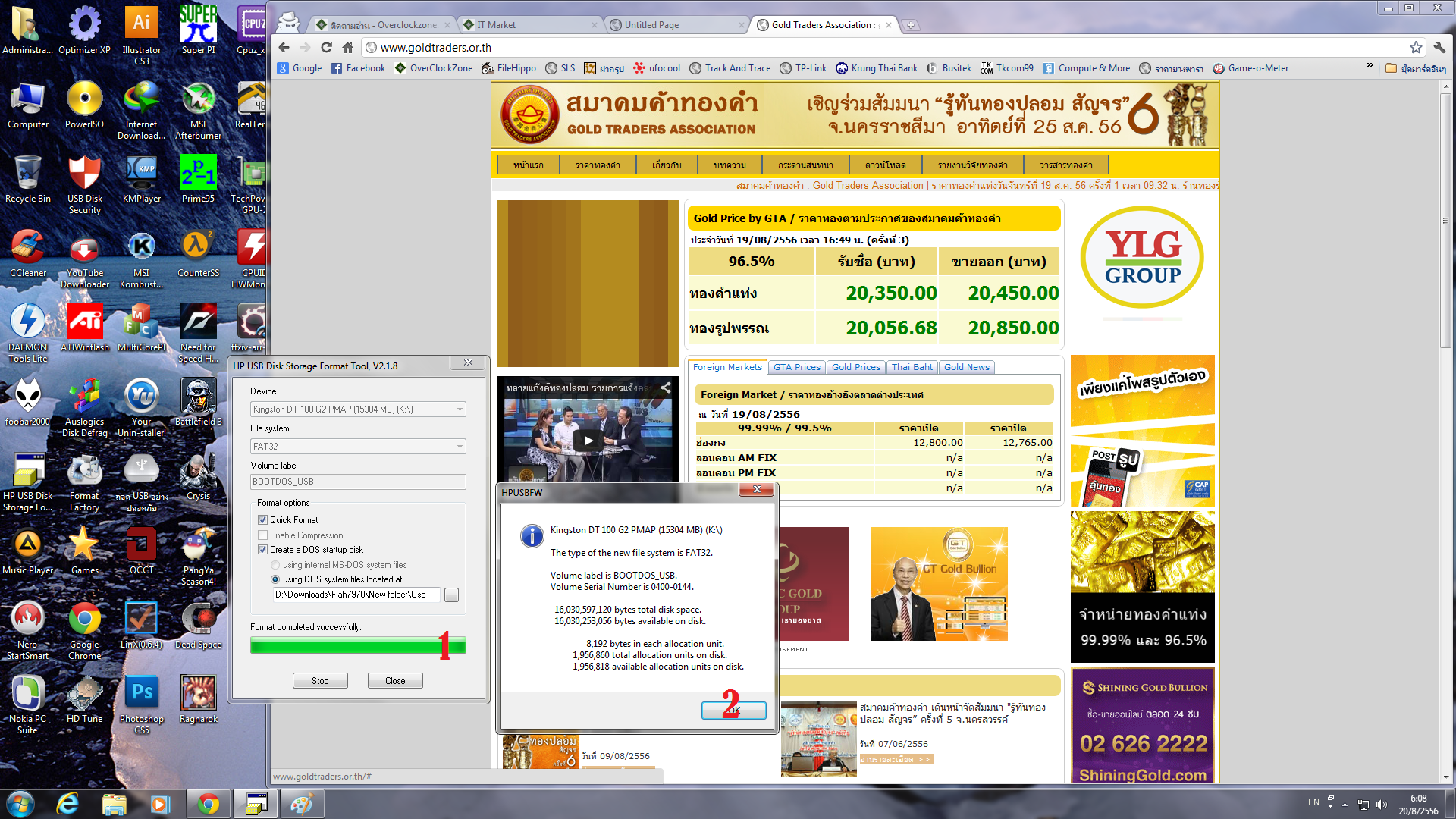Toggle the Quick Format checkbox
This screenshot has height=819, width=1456.
[263, 520]
